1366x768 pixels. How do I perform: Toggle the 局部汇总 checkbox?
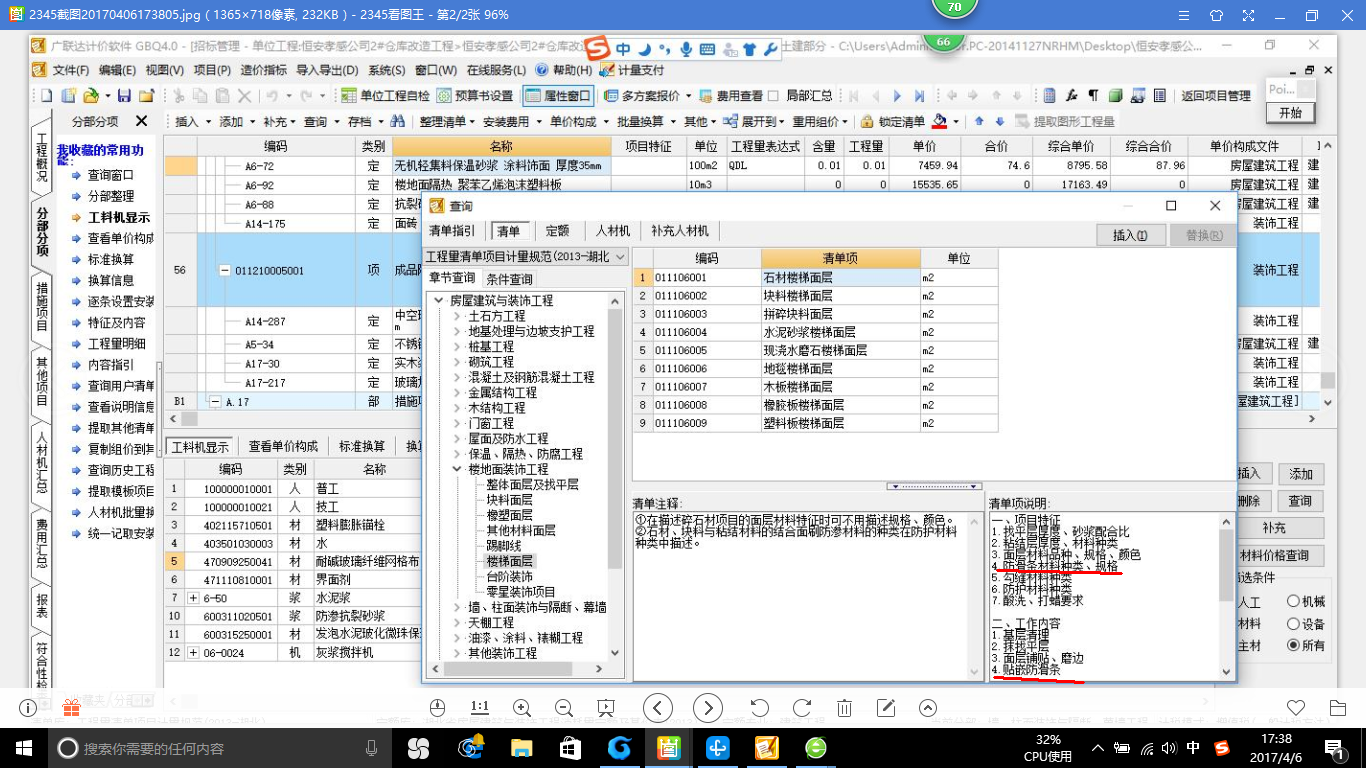773,96
